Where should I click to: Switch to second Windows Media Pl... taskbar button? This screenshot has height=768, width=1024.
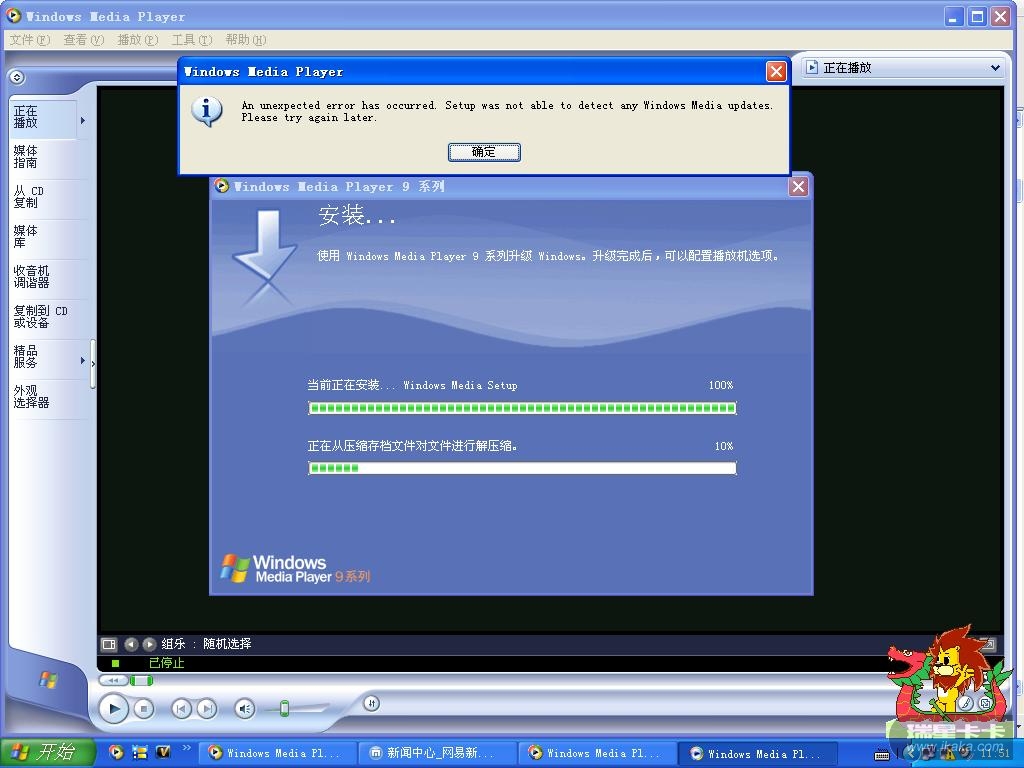tap(598, 754)
